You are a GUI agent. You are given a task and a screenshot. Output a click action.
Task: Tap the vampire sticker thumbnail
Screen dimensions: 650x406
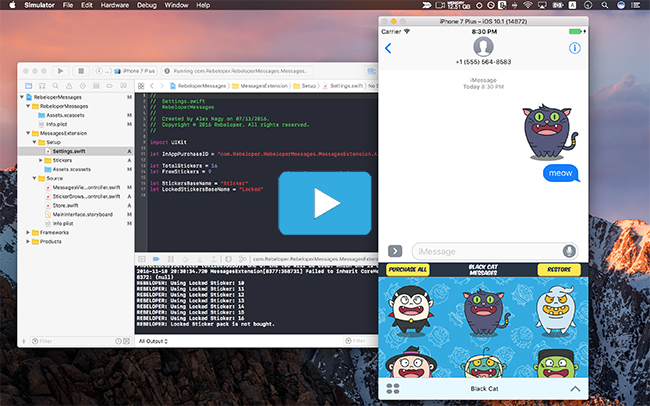pyautogui.click(x=411, y=310)
